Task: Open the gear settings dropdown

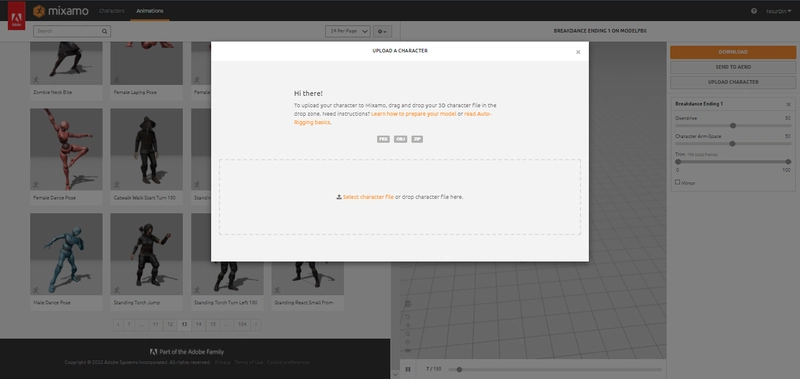Action: tap(382, 32)
